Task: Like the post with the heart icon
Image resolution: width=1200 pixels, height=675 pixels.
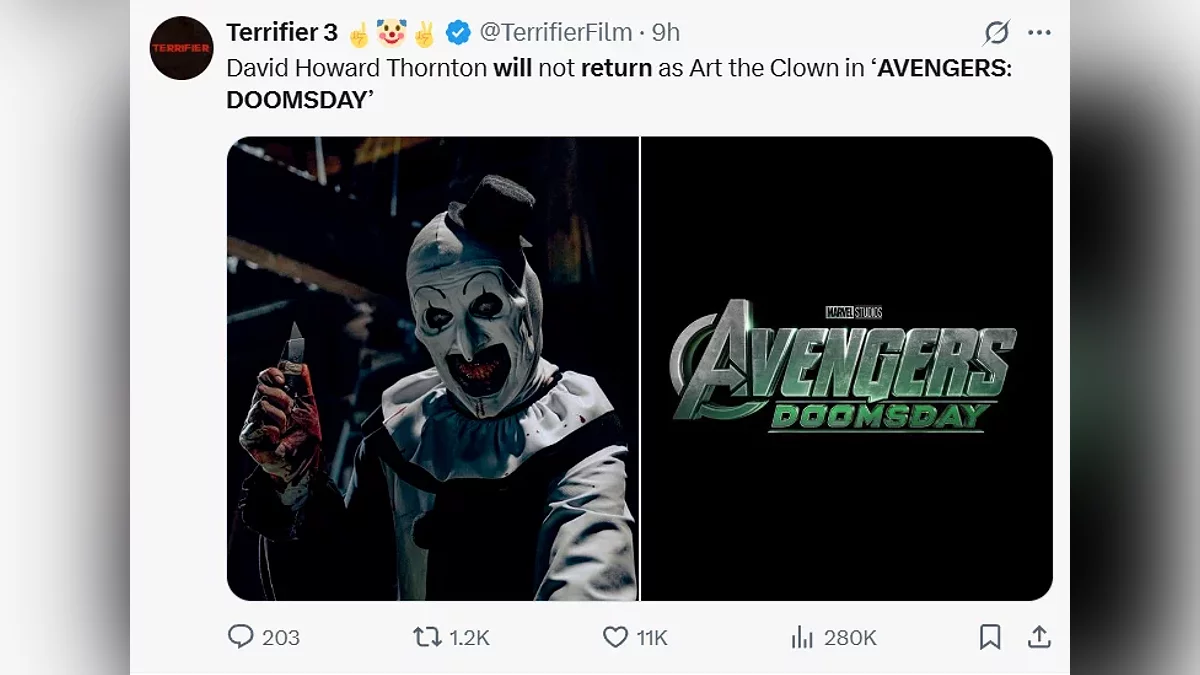Action: 615,637
